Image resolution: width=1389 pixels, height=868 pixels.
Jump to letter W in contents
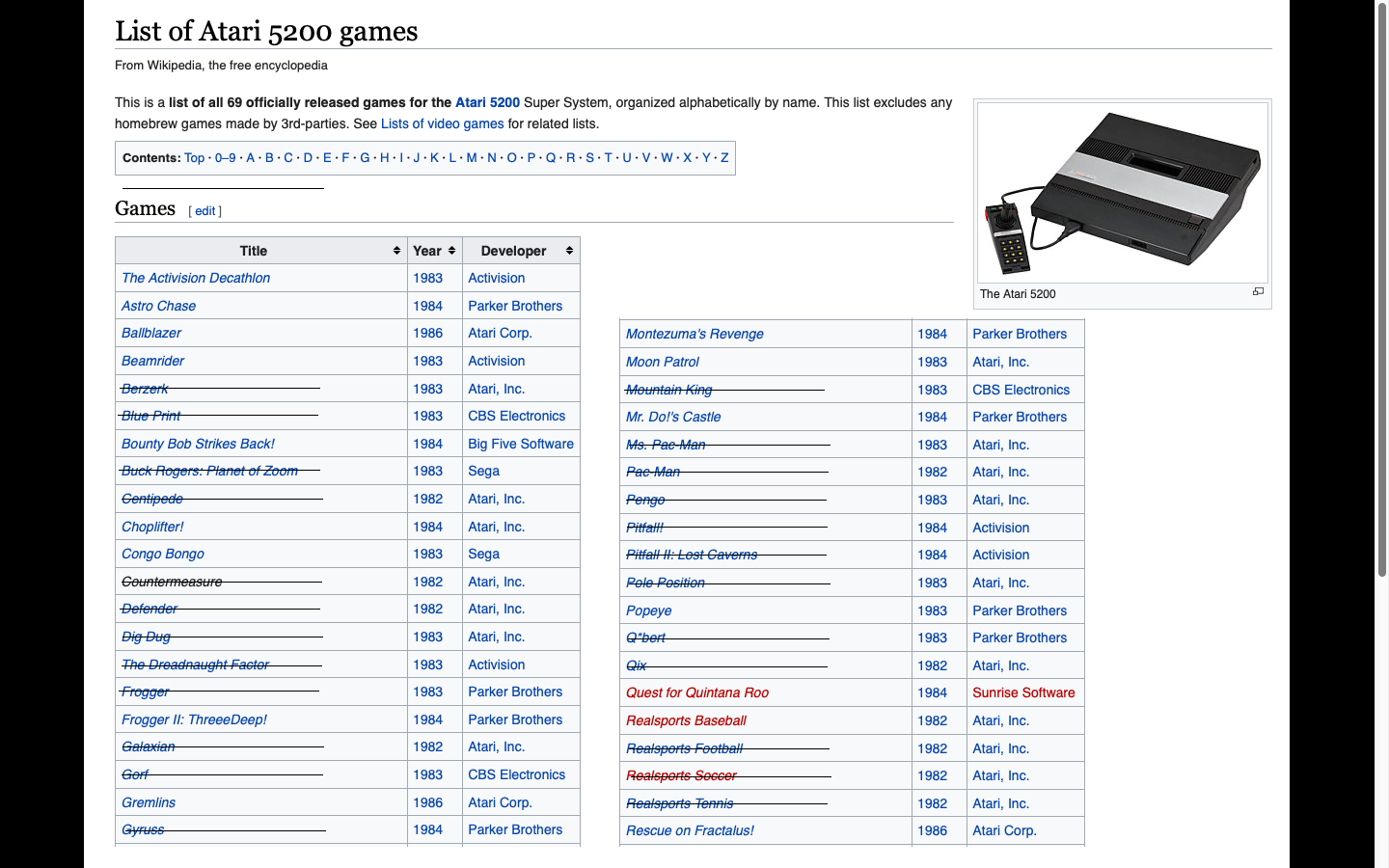coord(667,158)
